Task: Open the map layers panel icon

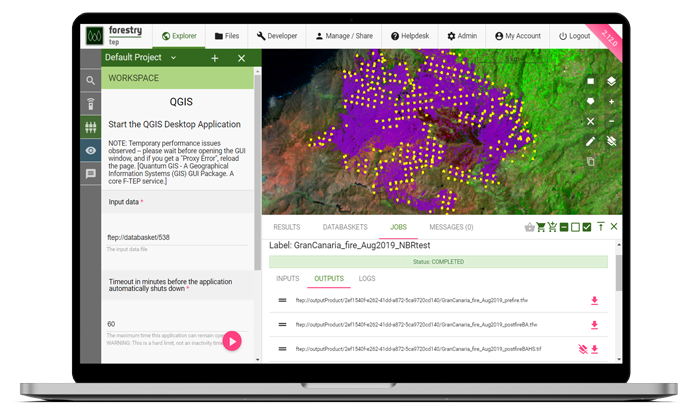Action: [611, 82]
